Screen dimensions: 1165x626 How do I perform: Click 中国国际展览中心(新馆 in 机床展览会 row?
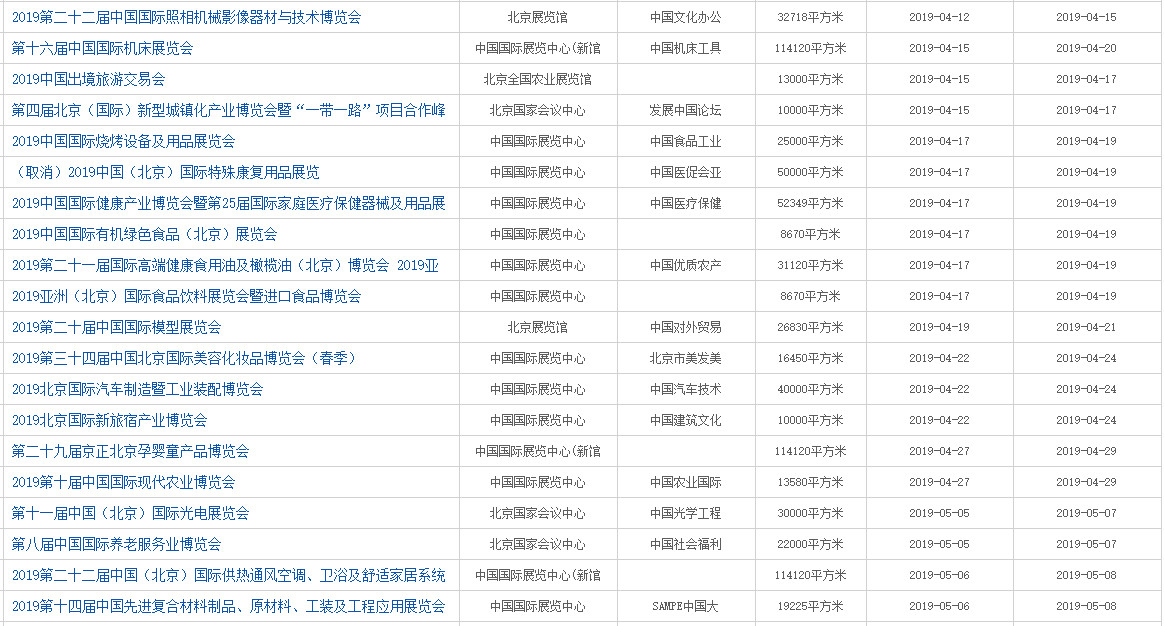pyautogui.click(x=537, y=48)
